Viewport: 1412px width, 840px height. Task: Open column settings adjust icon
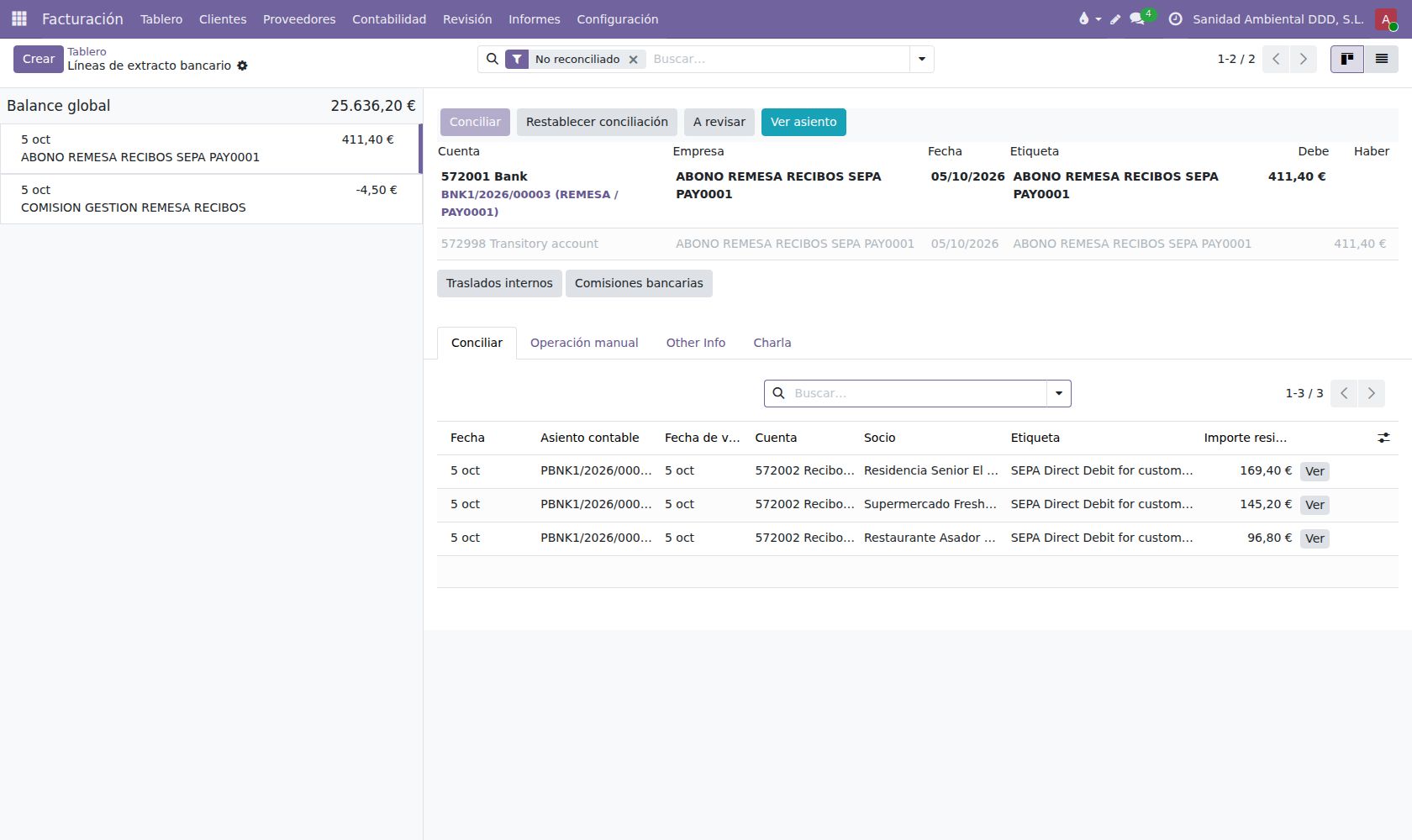coord(1383,438)
